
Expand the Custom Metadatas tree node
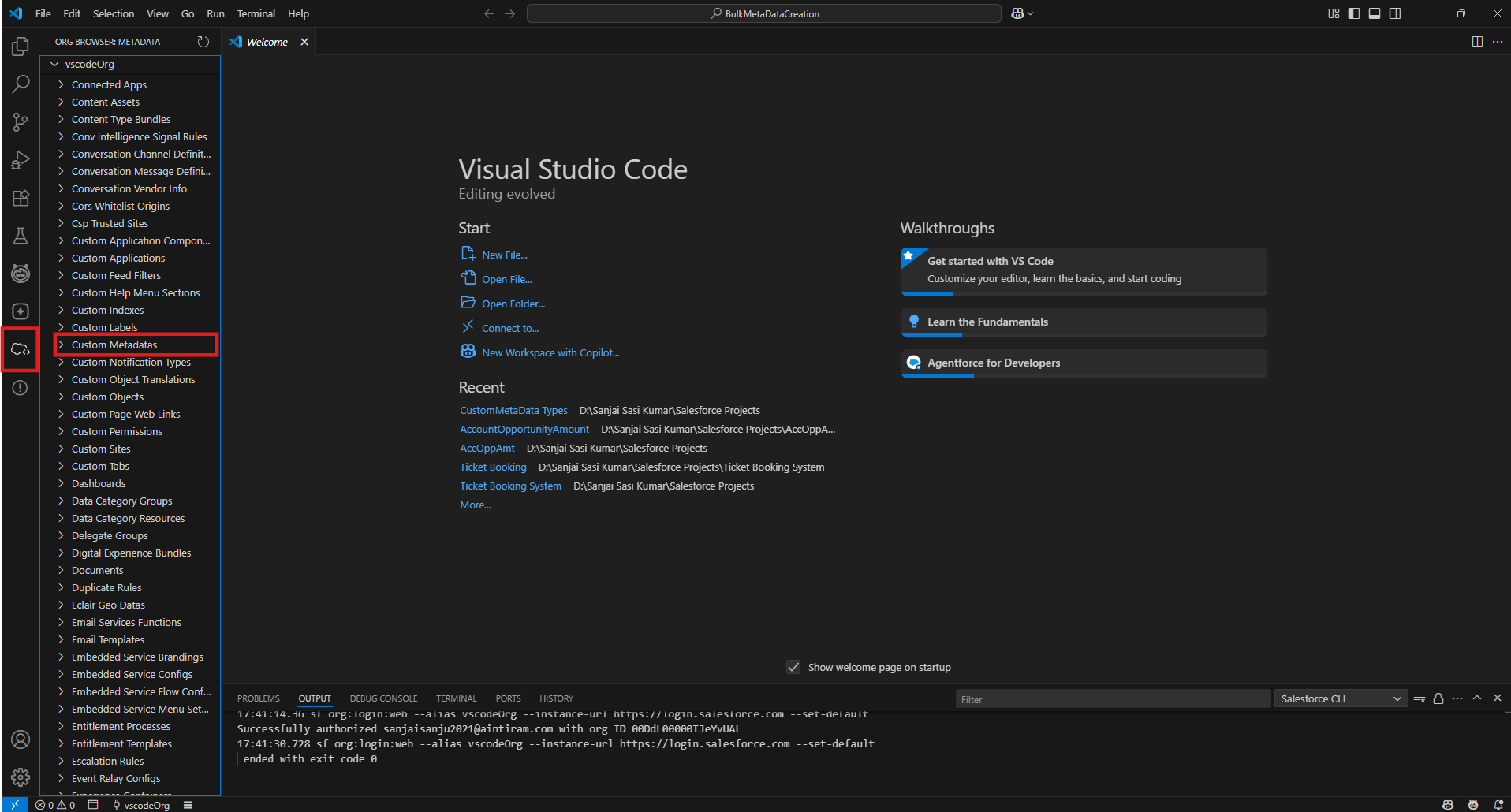click(61, 345)
